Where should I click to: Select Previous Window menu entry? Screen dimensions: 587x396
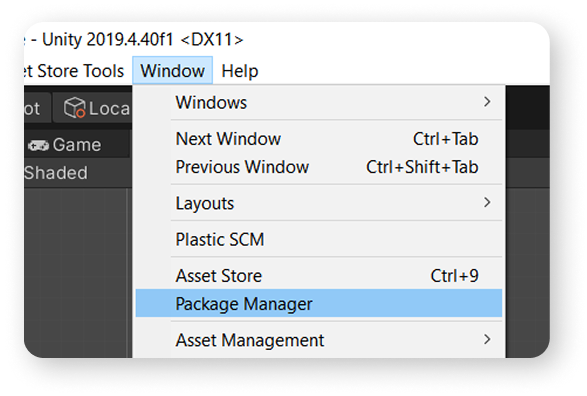point(319,167)
